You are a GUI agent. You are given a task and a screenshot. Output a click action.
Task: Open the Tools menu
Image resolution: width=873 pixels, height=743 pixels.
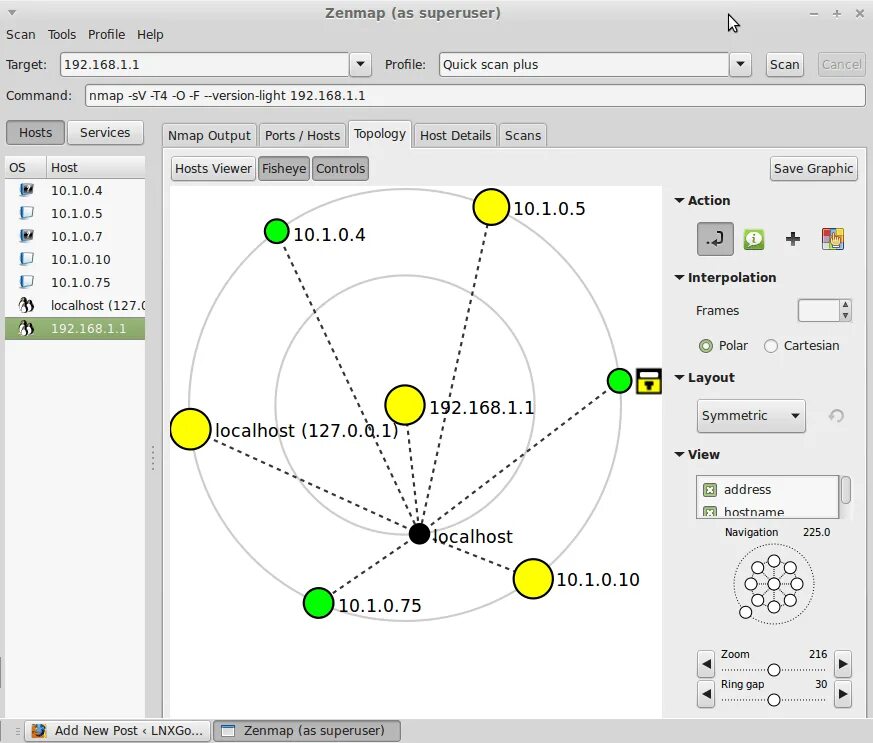click(x=62, y=35)
